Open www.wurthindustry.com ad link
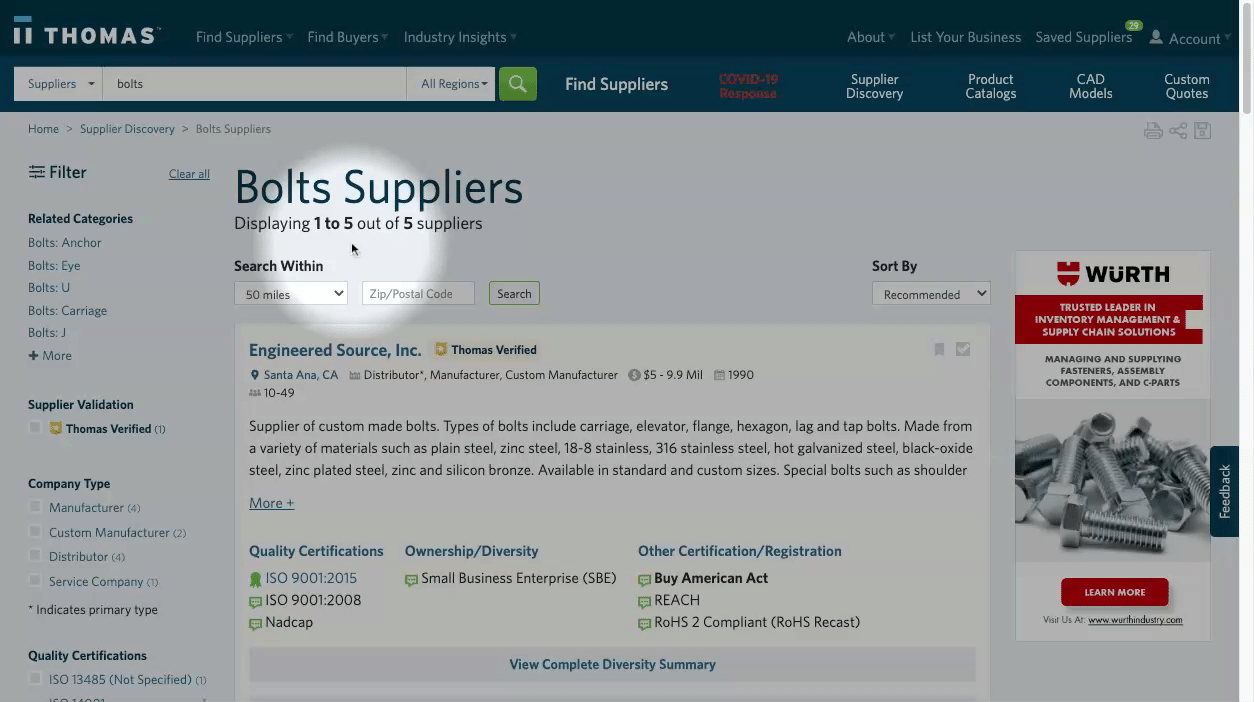This screenshot has height=702, width=1254. tap(1135, 620)
